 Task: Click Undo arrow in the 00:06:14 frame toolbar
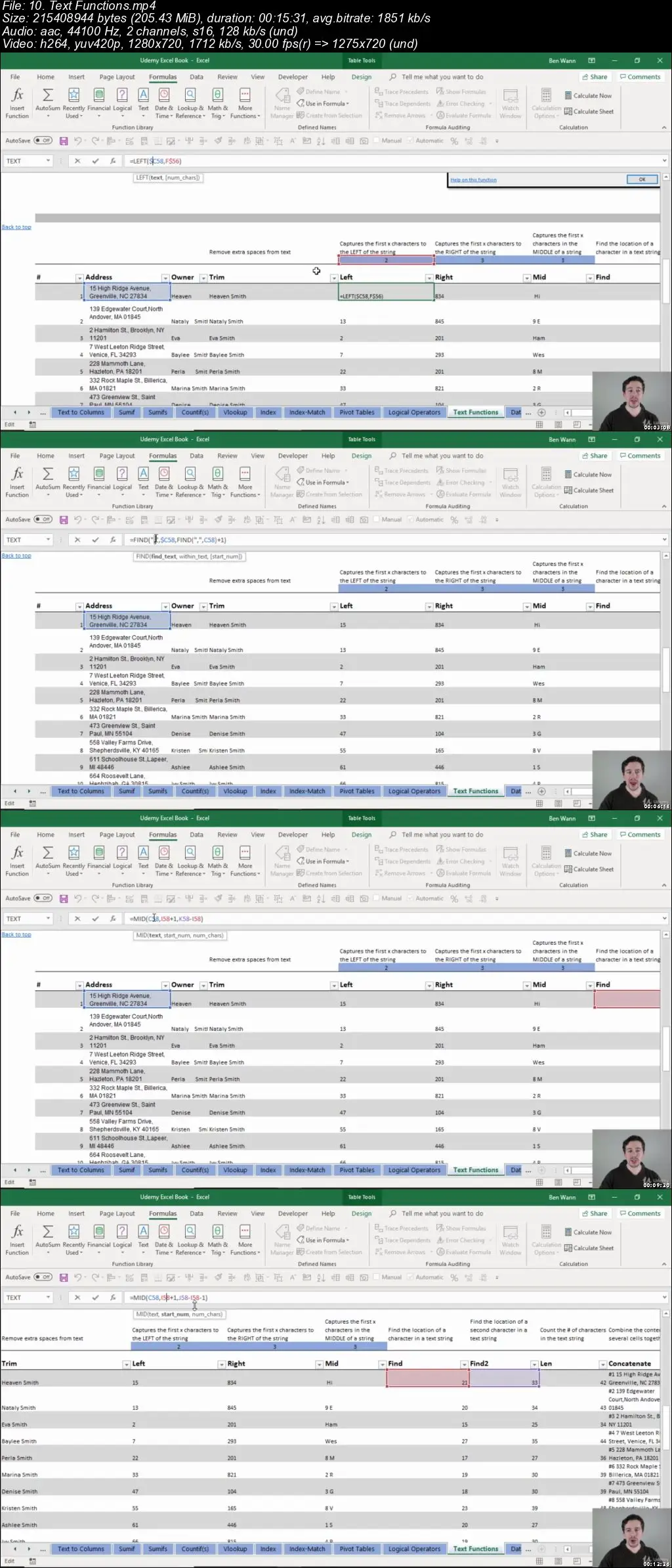(x=78, y=520)
